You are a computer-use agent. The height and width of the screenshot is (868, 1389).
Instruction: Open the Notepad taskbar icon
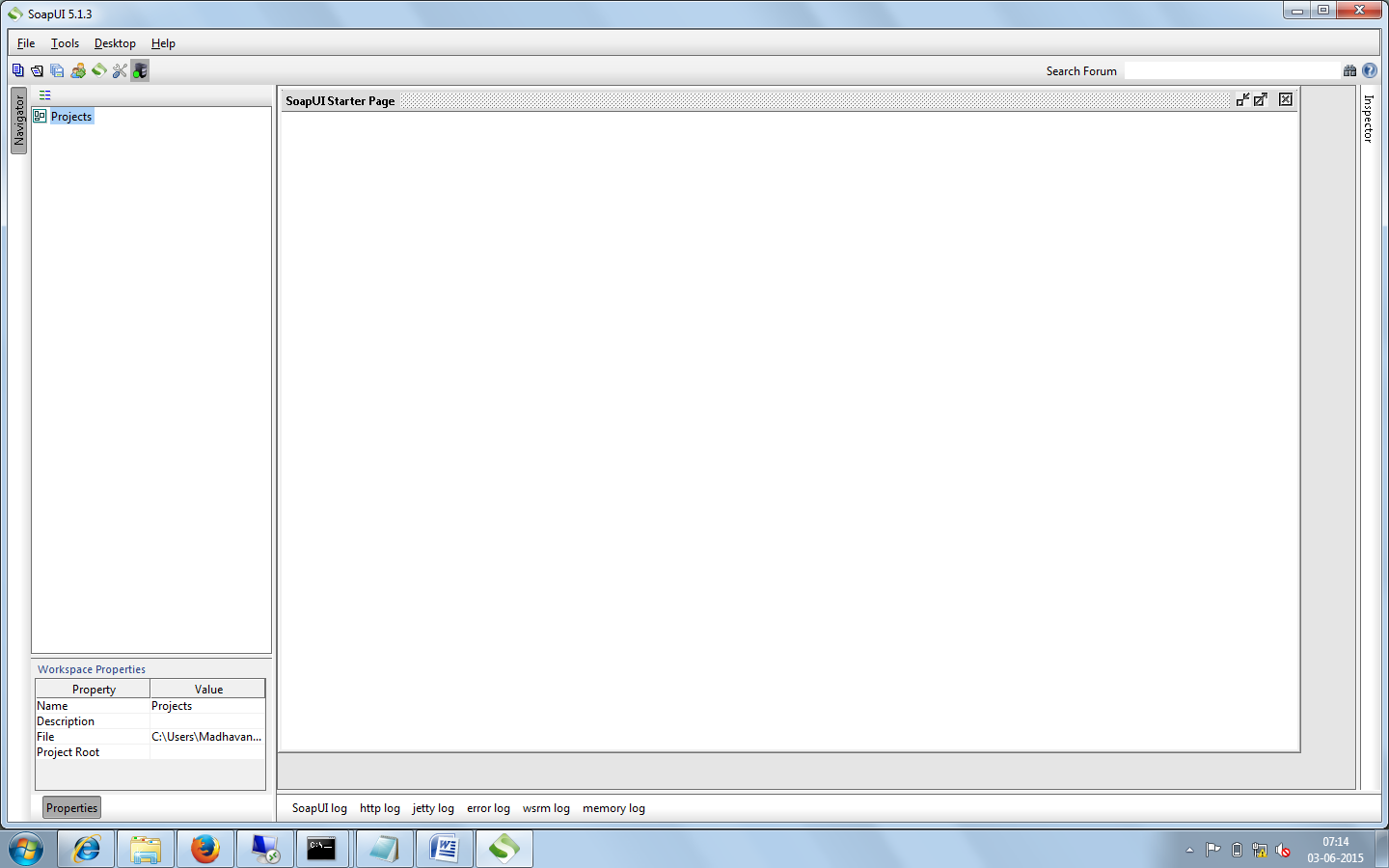(x=385, y=849)
